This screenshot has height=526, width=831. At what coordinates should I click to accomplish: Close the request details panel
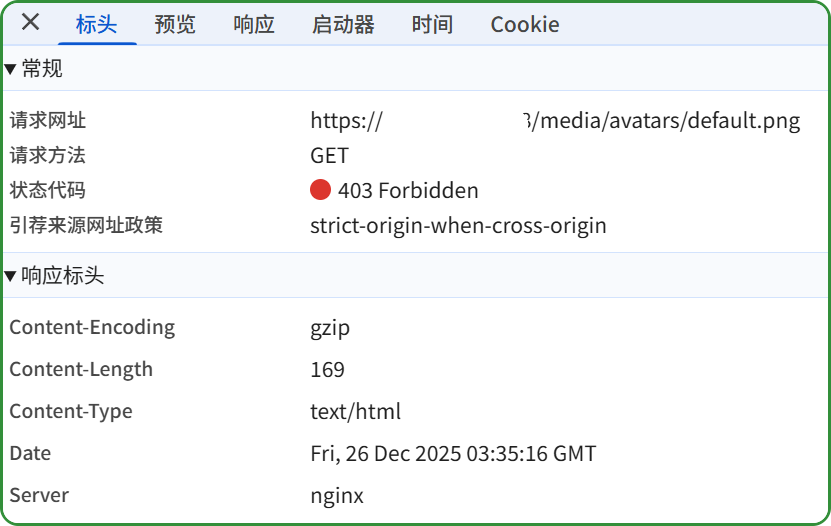31,23
